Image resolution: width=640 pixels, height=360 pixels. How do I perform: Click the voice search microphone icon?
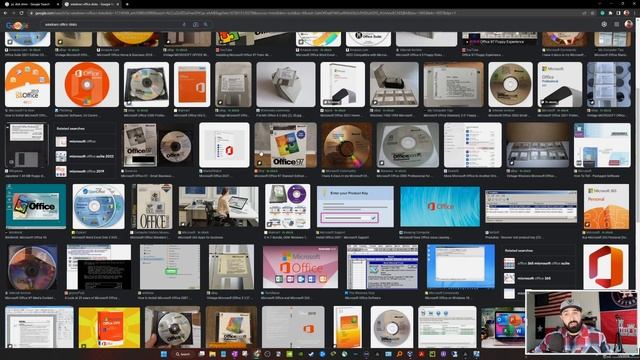pos(184,24)
